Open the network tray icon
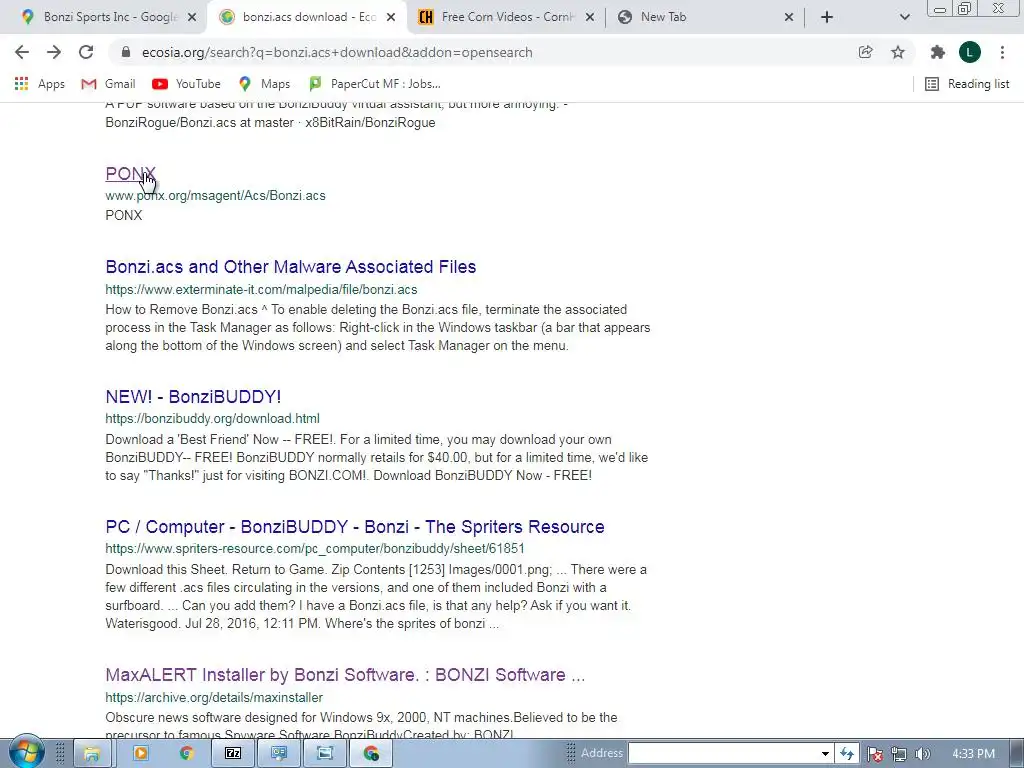The image size is (1024, 768). (x=899, y=754)
